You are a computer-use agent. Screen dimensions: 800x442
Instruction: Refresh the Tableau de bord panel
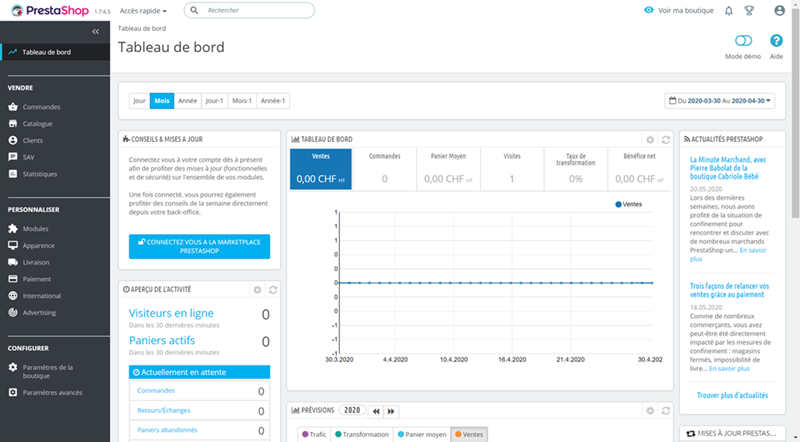click(666, 139)
